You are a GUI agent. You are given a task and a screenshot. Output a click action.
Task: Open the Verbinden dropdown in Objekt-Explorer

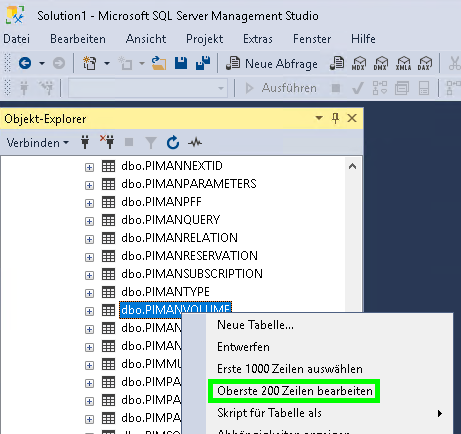pos(38,143)
